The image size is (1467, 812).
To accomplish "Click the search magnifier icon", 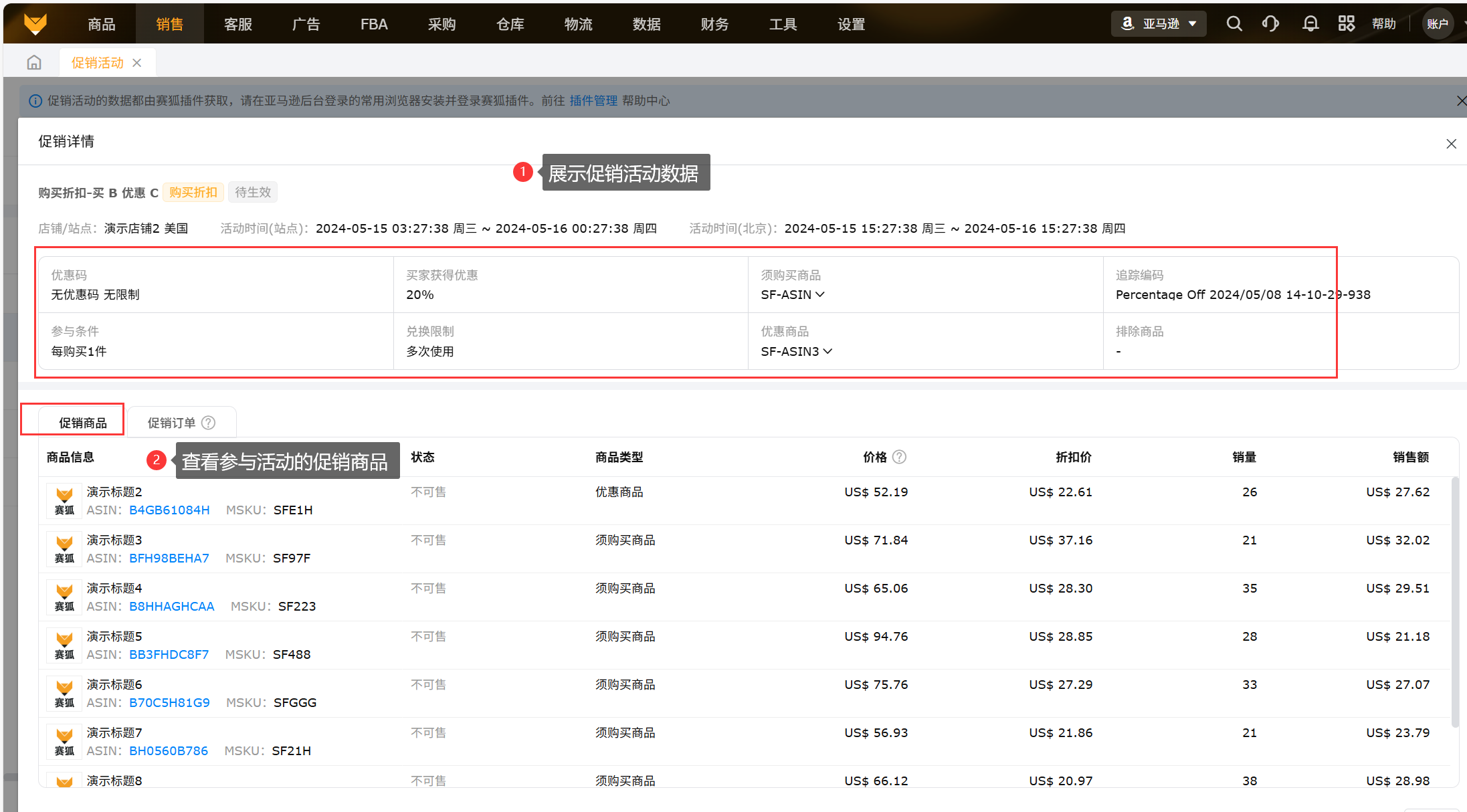I will coord(1234,24).
